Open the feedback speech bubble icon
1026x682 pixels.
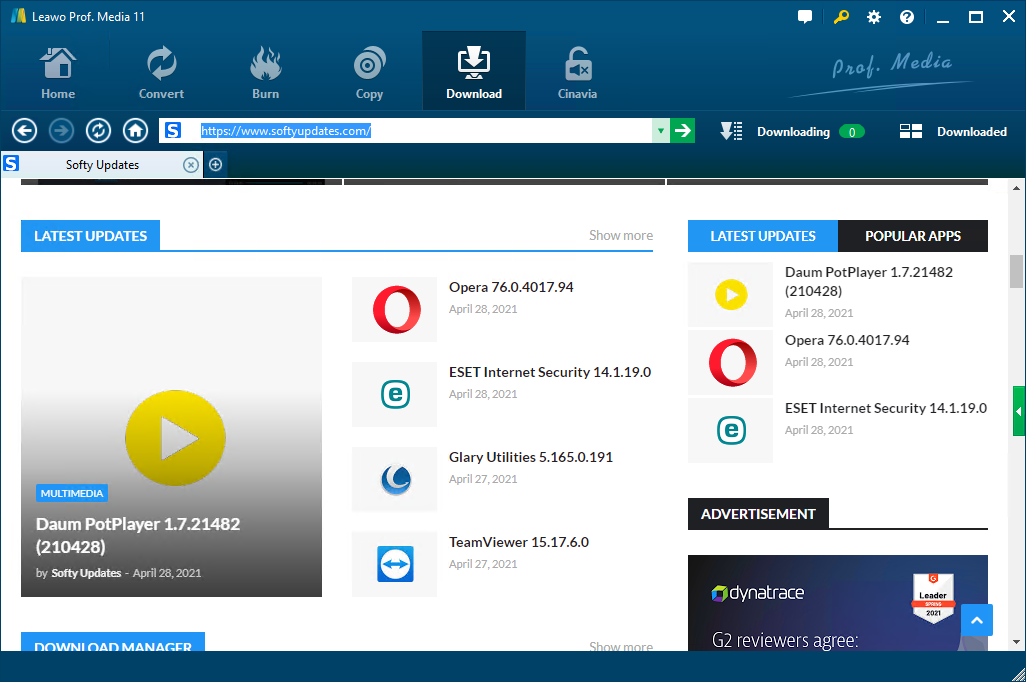805,17
